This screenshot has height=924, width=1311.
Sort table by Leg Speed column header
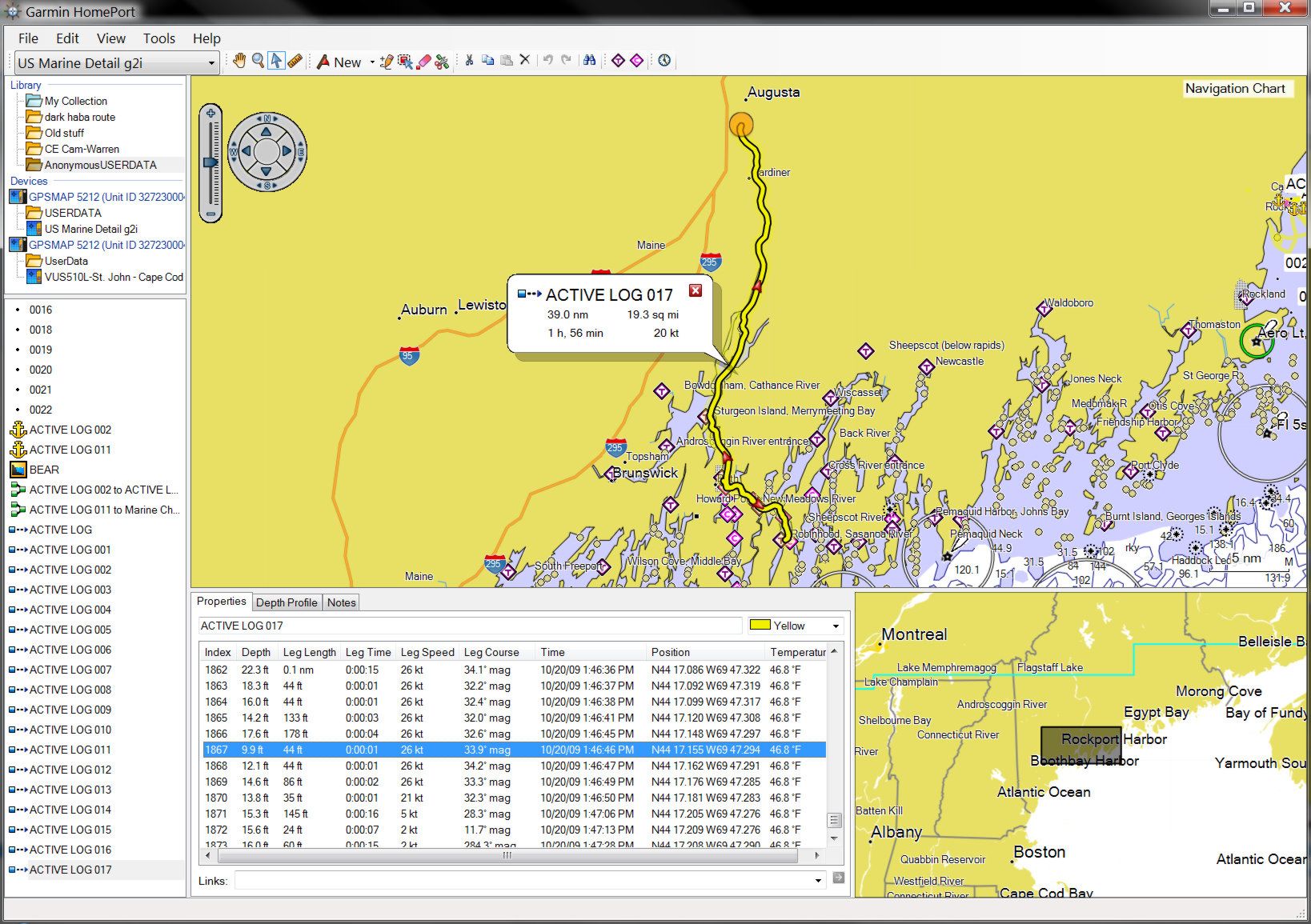pyautogui.click(x=427, y=652)
